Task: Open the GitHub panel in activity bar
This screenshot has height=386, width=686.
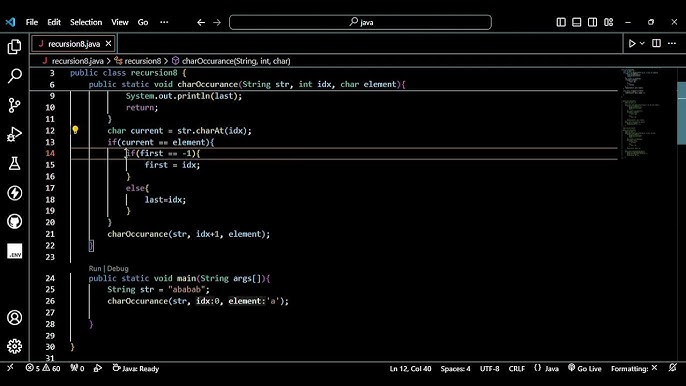Action: tap(14, 221)
